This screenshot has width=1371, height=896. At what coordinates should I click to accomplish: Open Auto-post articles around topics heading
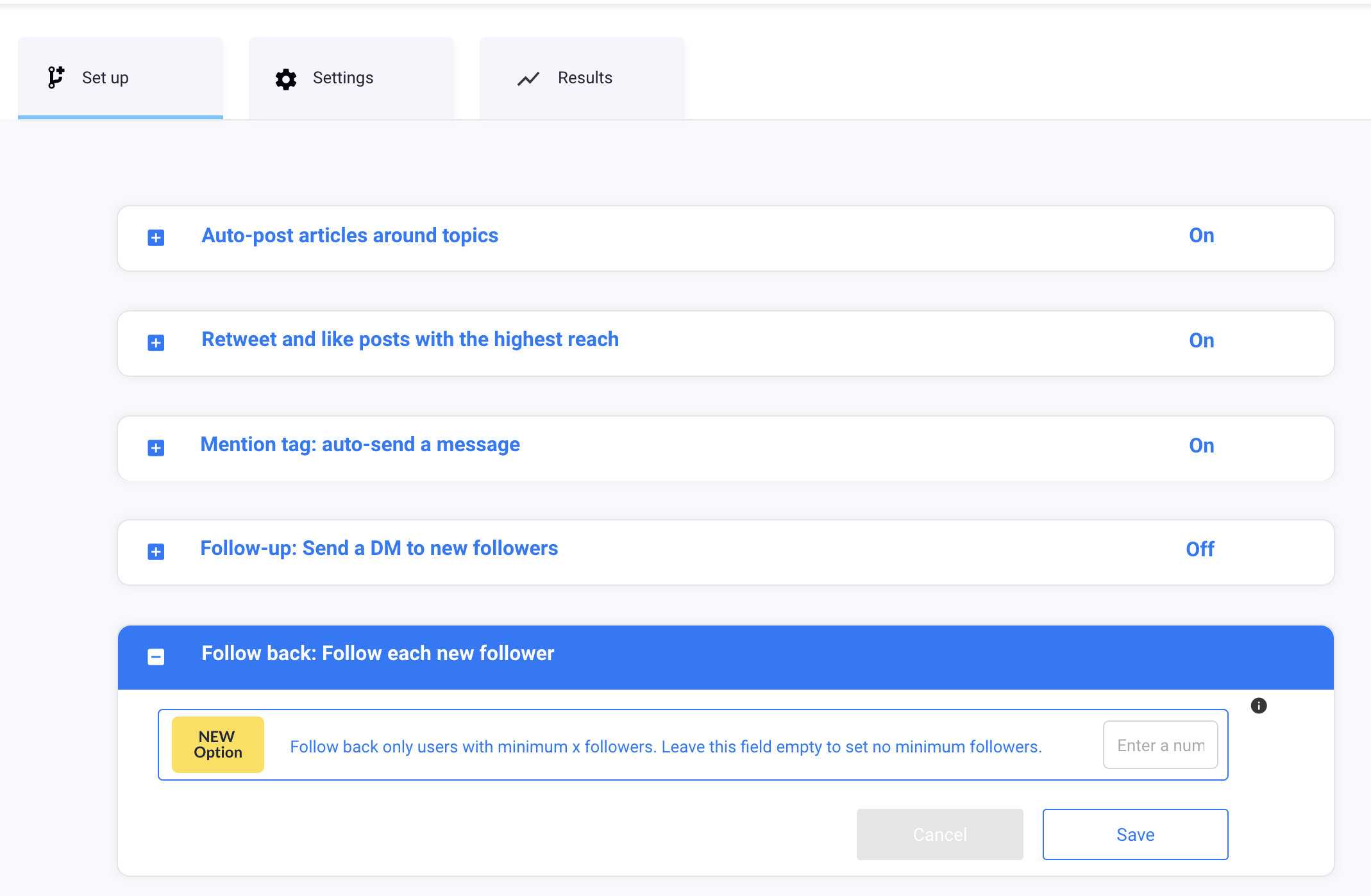349,236
